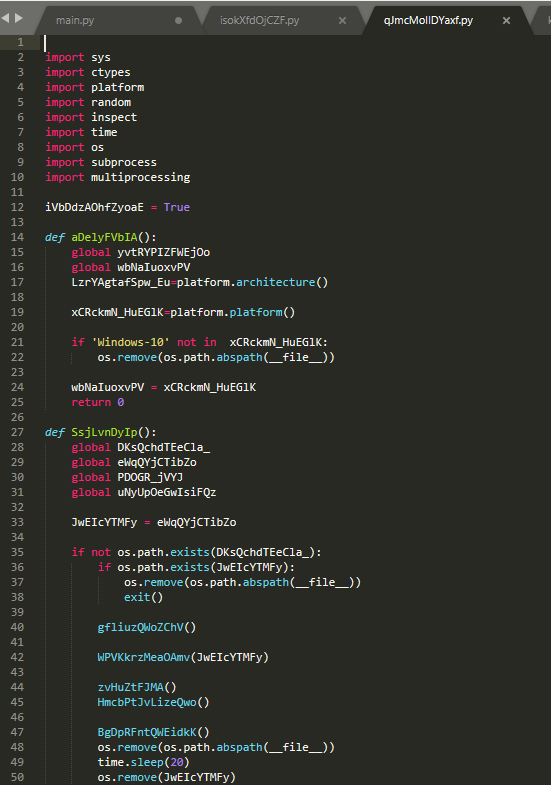Go to next tab with right arrow
Screen dimensions: 551x785
pos(19,18)
